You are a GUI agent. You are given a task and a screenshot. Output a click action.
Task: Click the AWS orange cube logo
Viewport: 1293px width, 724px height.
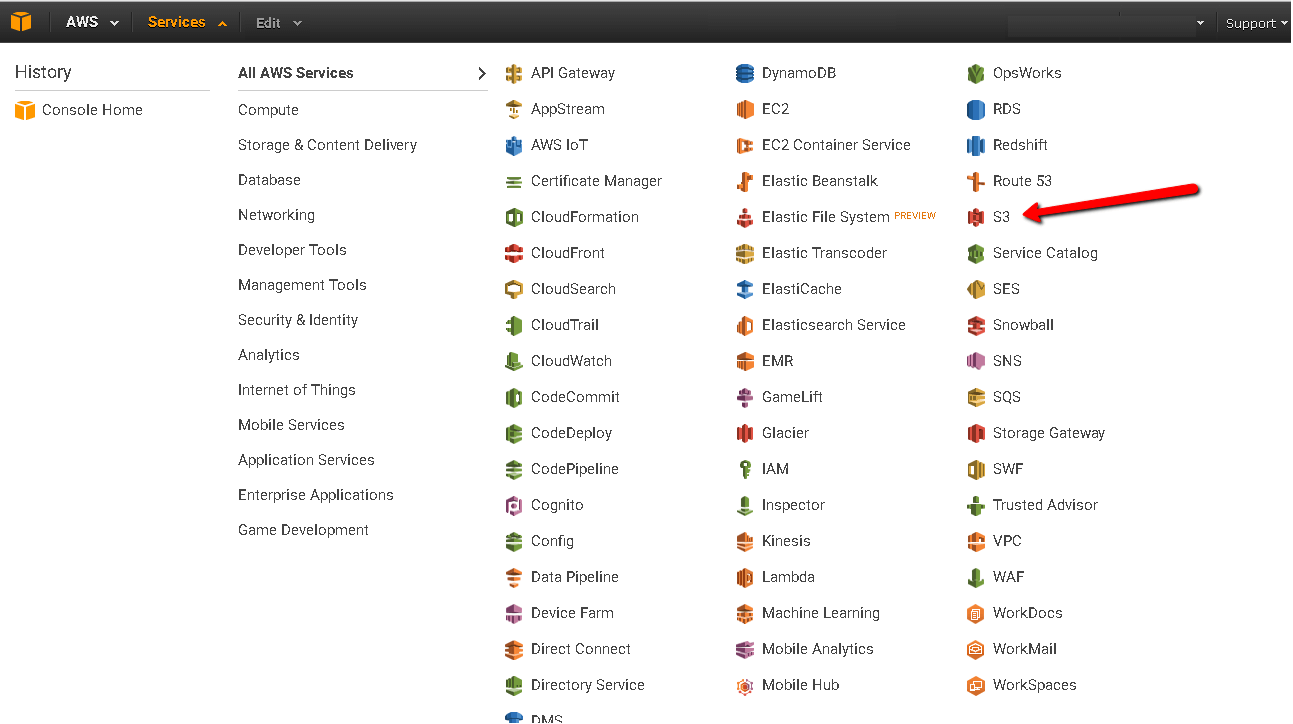(x=21, y=22)
